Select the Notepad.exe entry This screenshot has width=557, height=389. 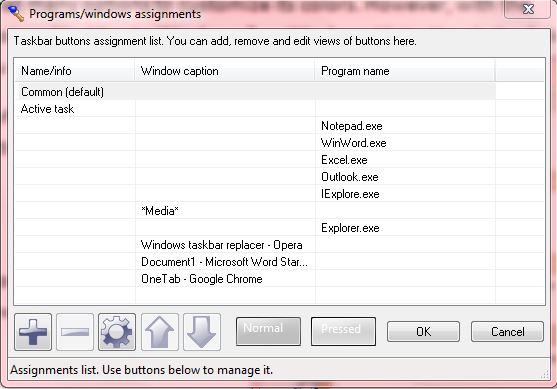(255, 126)
